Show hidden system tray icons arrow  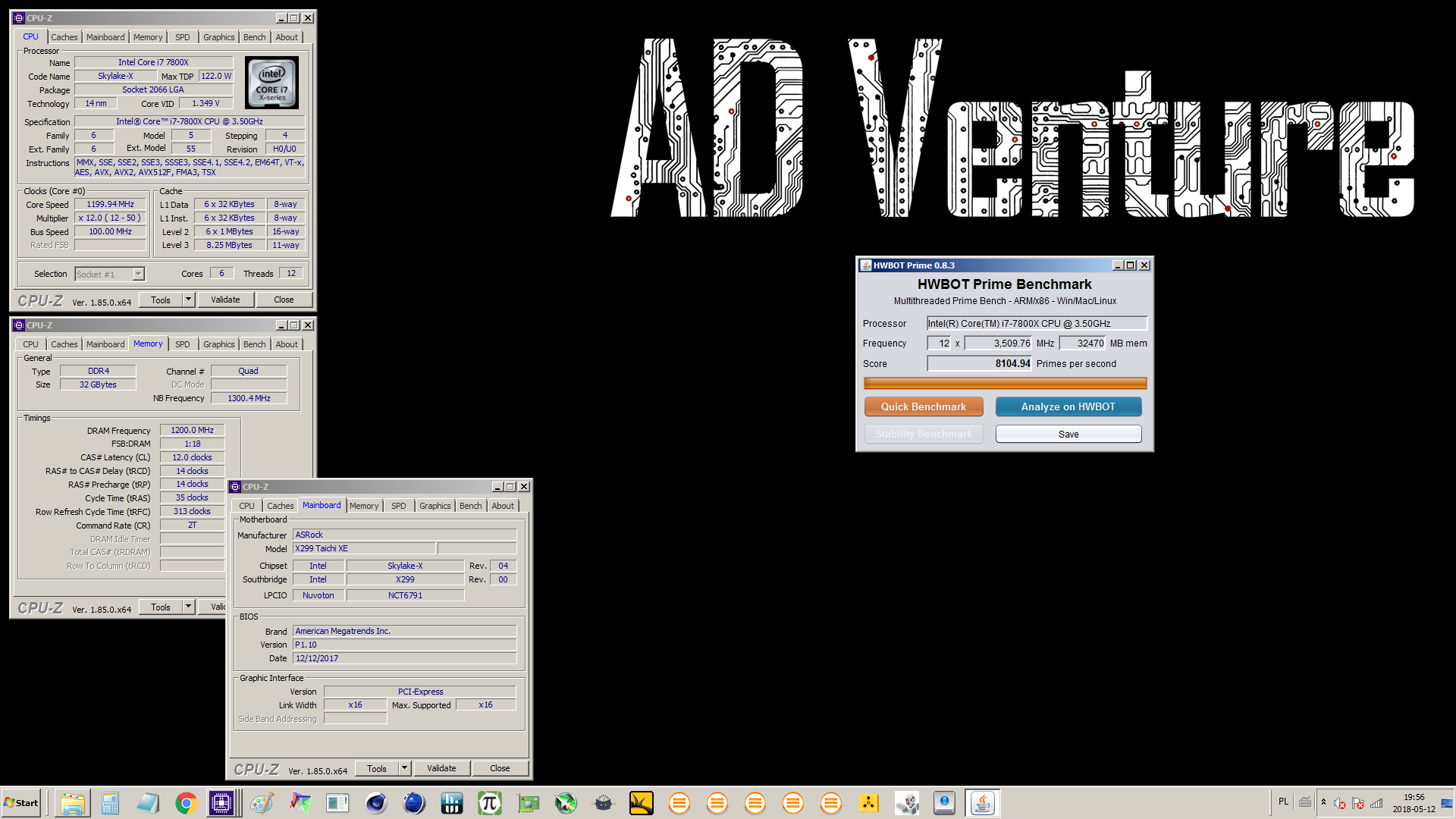(x=1323, y=802)
